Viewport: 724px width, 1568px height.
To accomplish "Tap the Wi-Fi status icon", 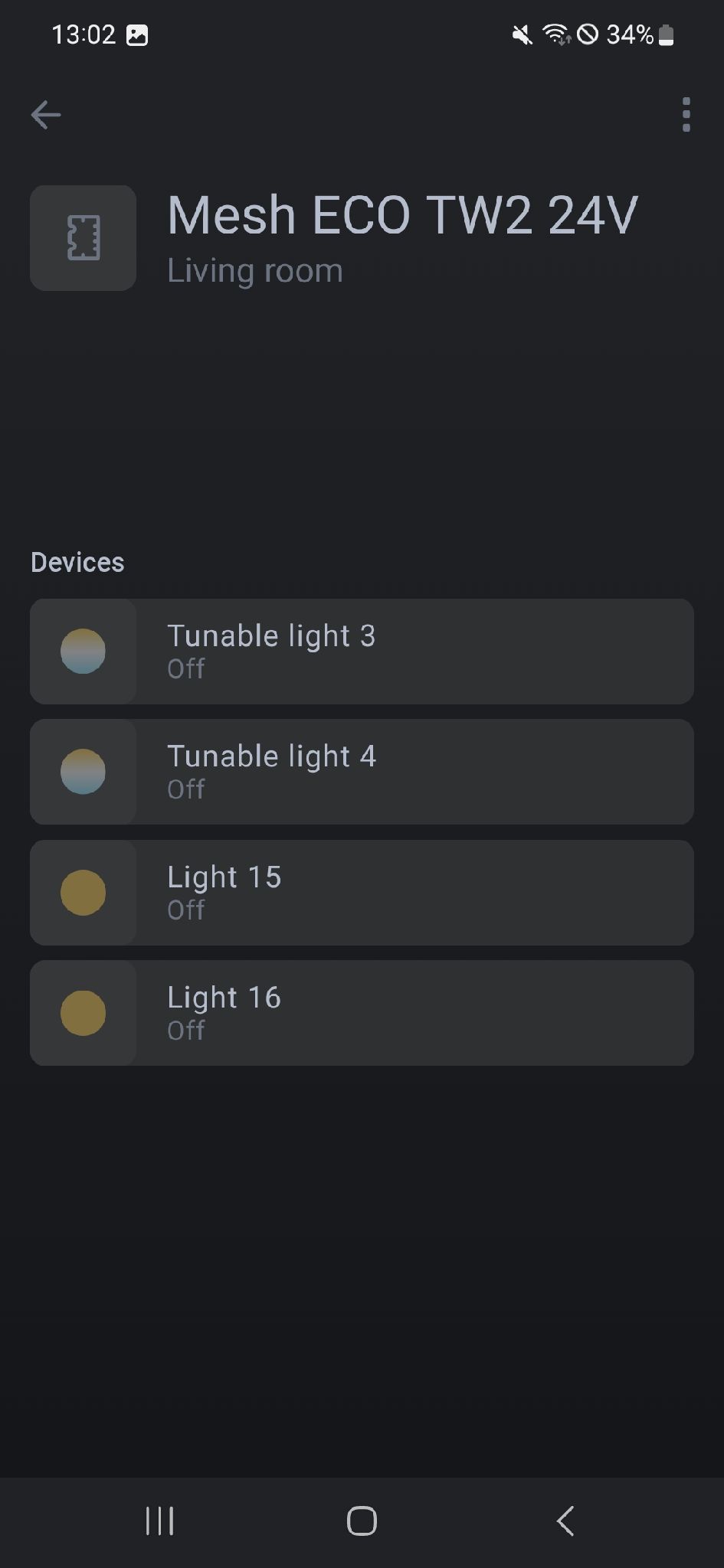I will [555, 34].
